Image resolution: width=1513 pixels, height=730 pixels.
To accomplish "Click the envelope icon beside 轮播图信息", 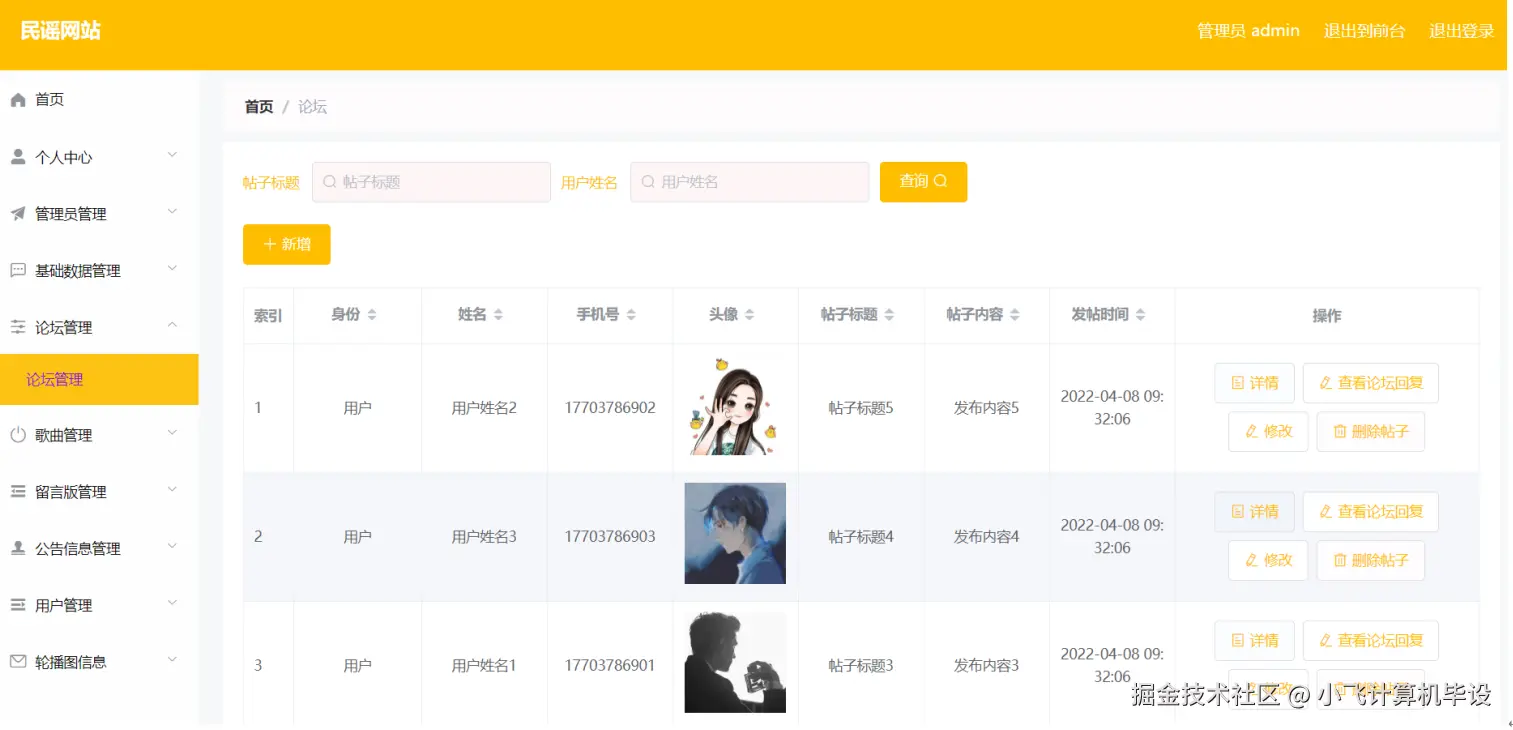I will pyautogui.click(x=18, y=662).
